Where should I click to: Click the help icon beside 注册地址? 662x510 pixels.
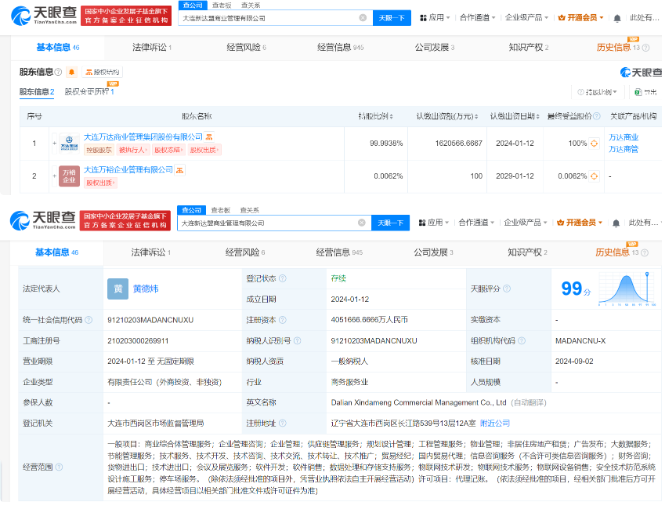point(282,423)
